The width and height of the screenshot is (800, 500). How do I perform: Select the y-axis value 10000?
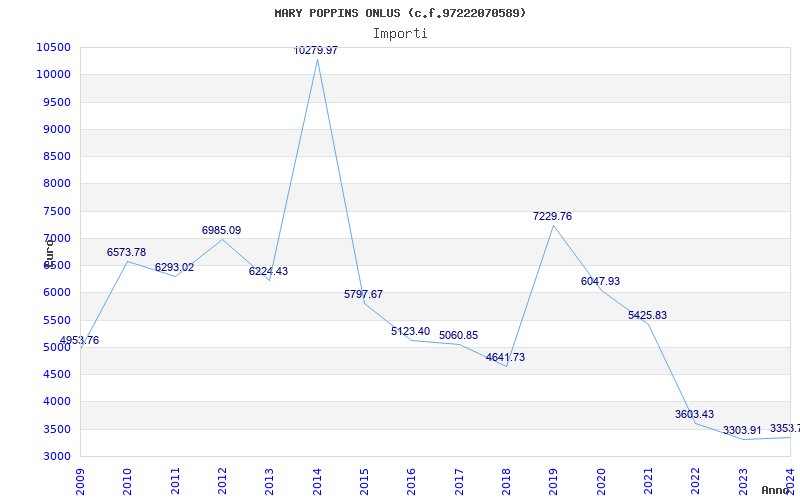(x=53, y=74)
